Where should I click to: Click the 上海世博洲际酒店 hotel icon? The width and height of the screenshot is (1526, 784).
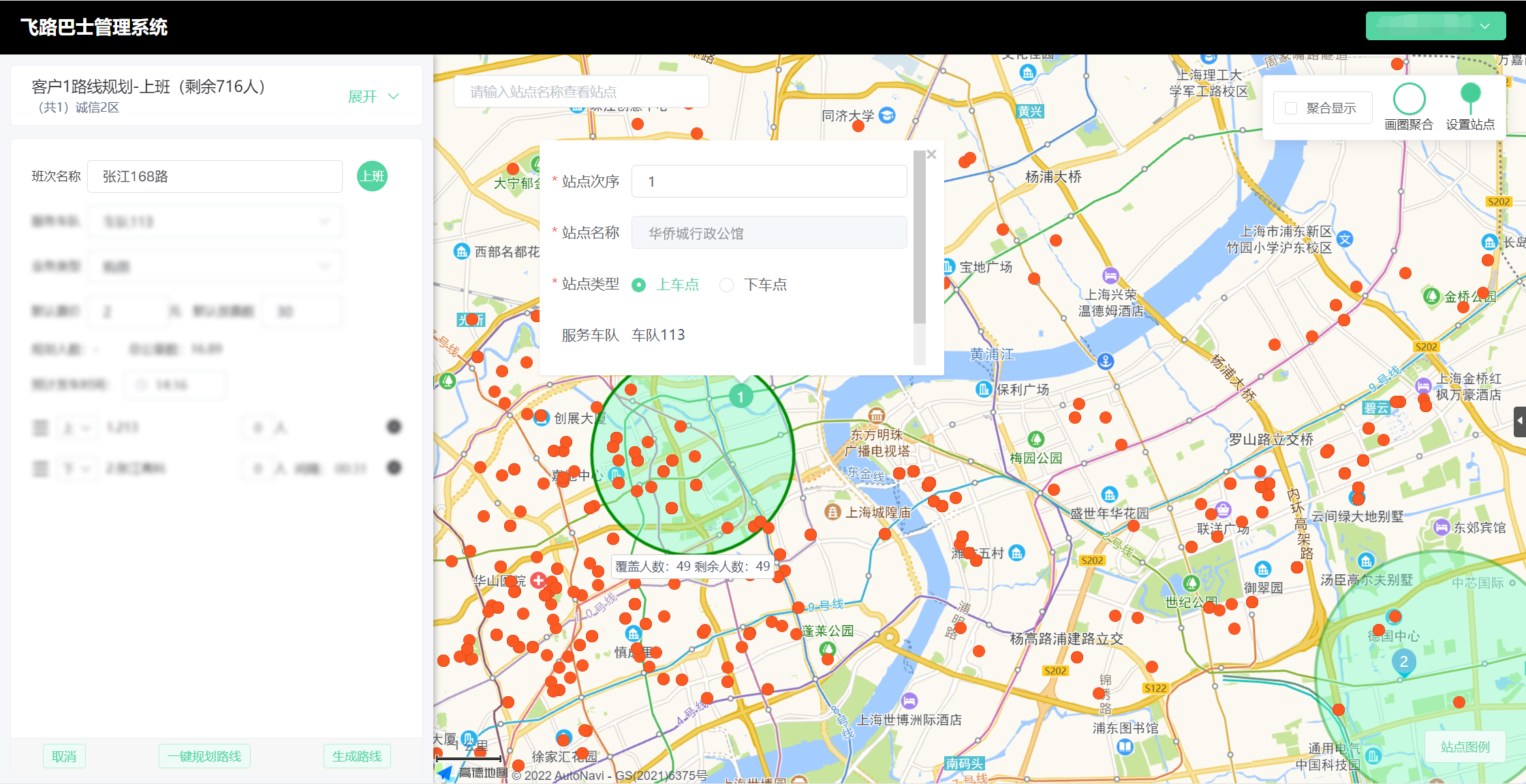click(x=909, y=700)
